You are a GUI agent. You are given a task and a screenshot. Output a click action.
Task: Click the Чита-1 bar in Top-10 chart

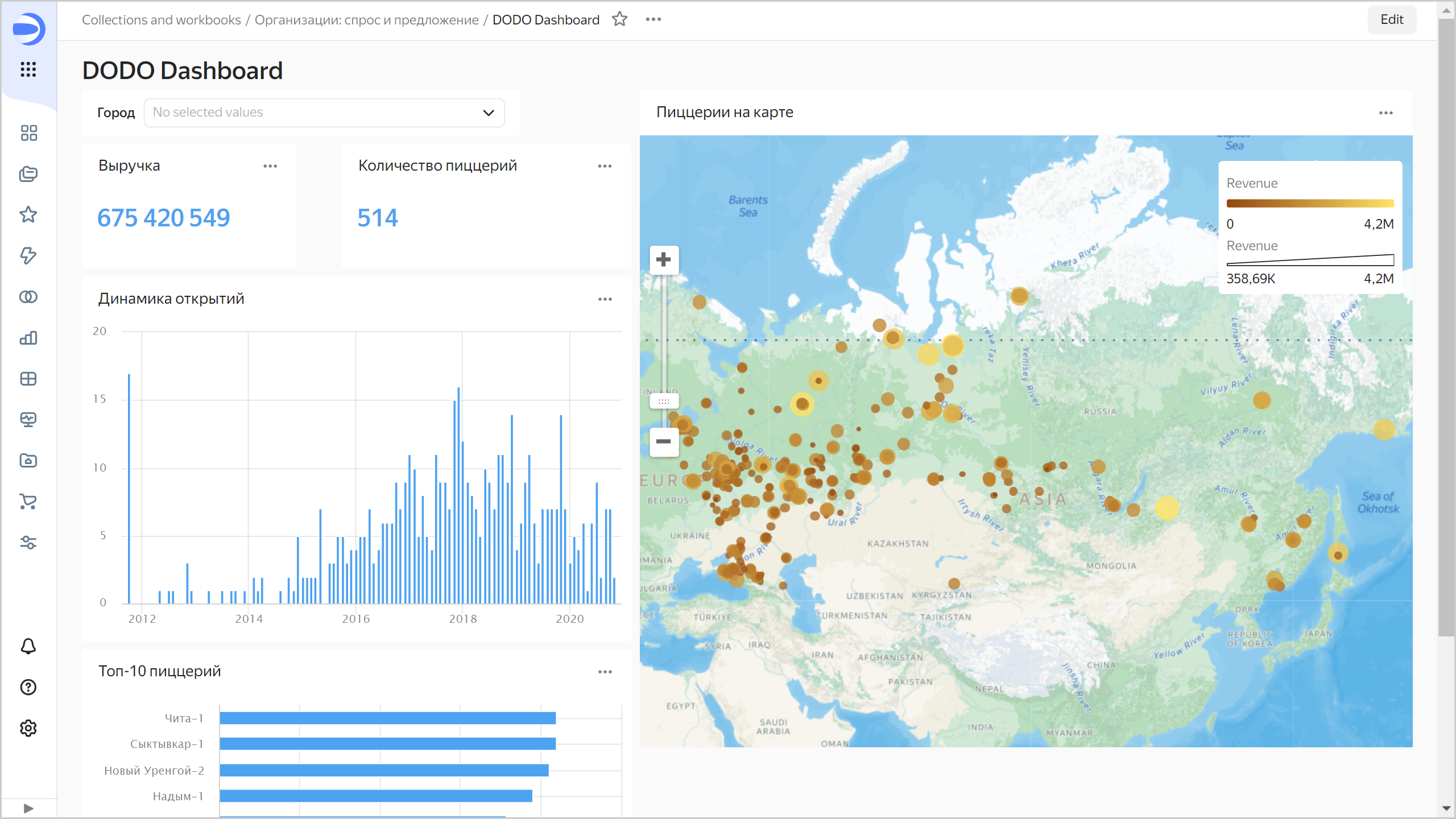point(387,718)
